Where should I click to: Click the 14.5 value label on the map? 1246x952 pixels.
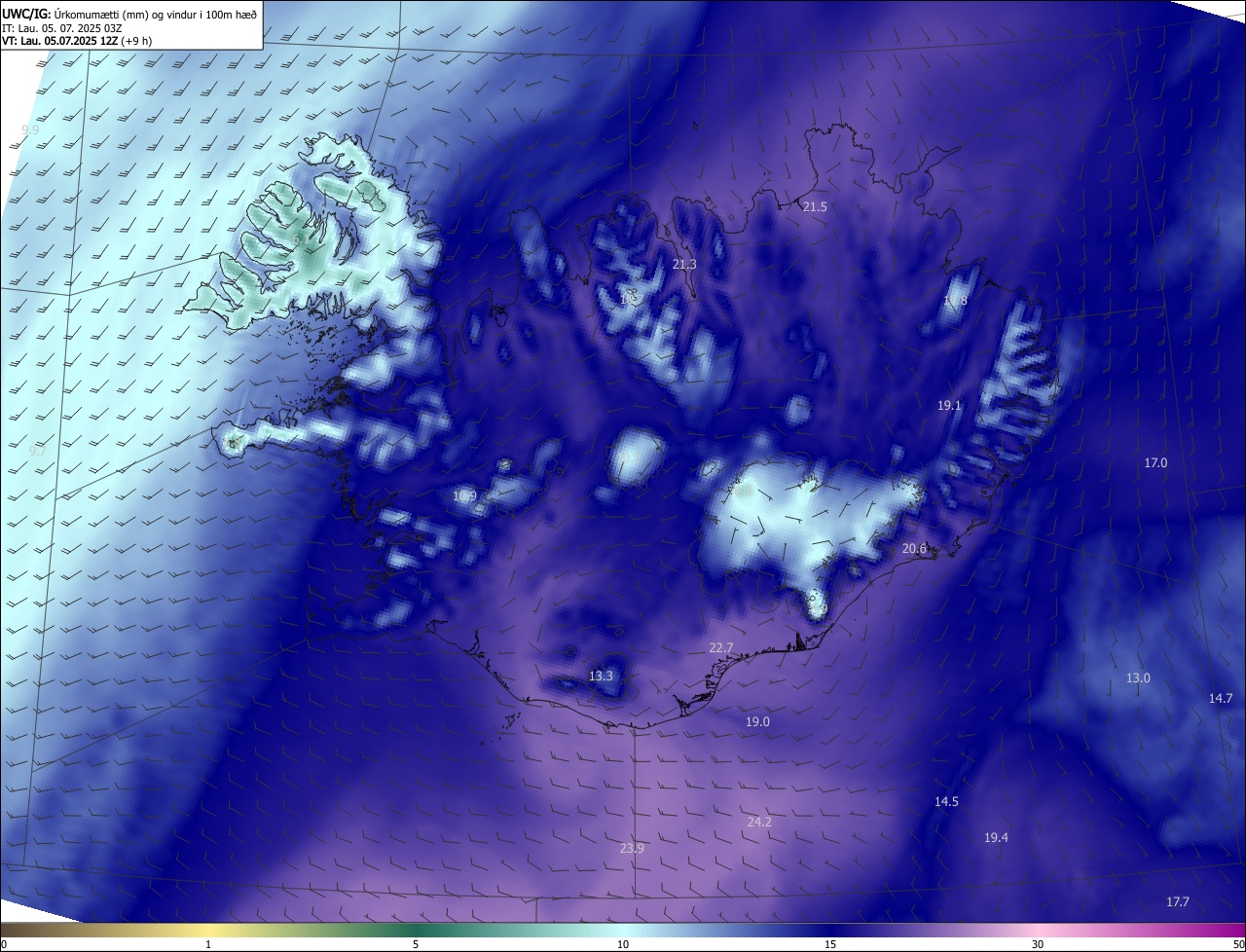[x=946, y=802]
